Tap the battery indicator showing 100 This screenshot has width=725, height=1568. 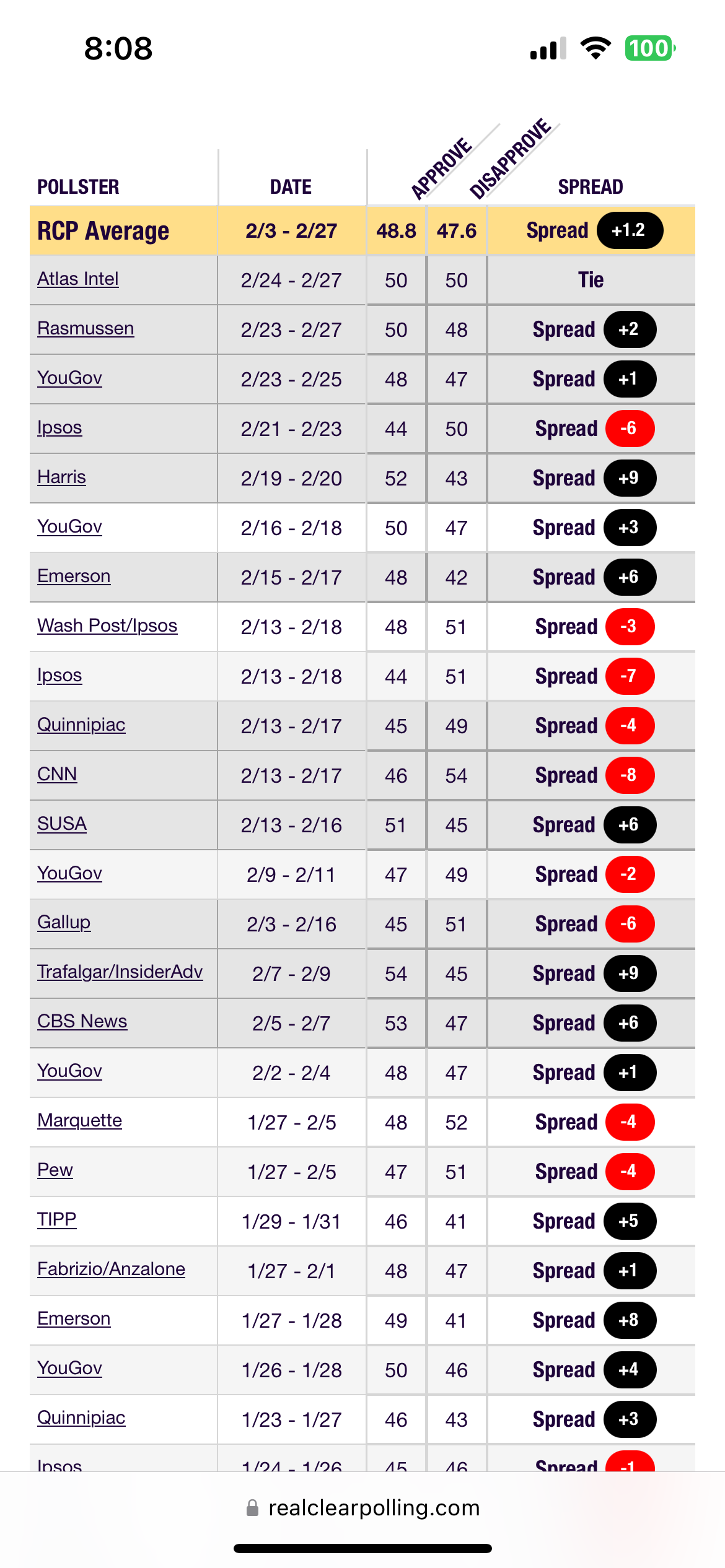pyautogui.click(x=649, y=48)
